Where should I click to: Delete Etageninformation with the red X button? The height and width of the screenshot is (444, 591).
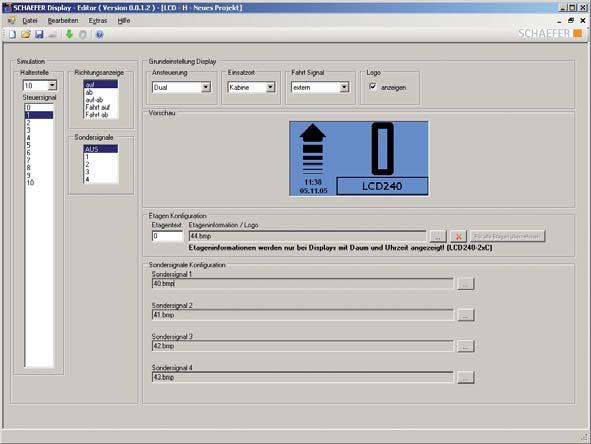[458, 236]
